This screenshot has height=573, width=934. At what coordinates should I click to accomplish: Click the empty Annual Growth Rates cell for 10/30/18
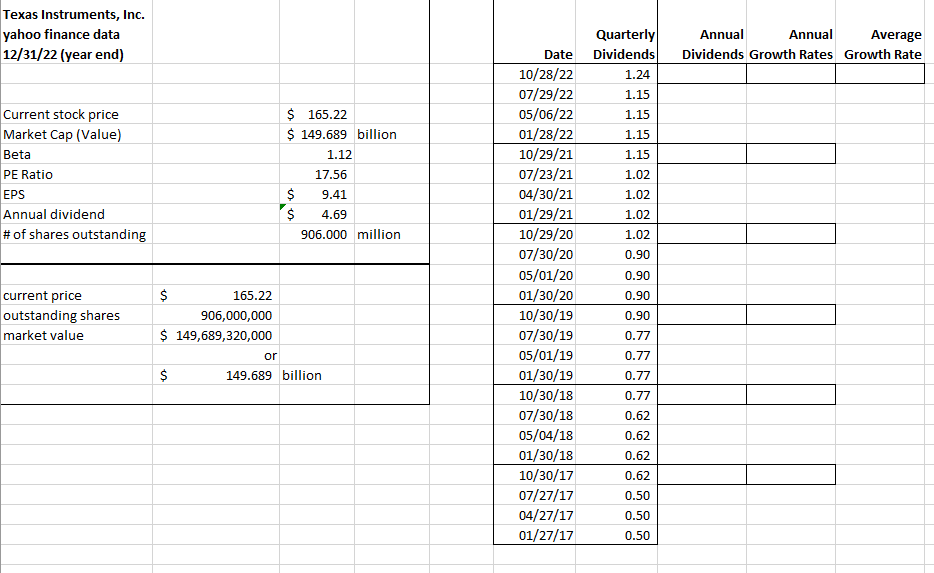point(791,396)
